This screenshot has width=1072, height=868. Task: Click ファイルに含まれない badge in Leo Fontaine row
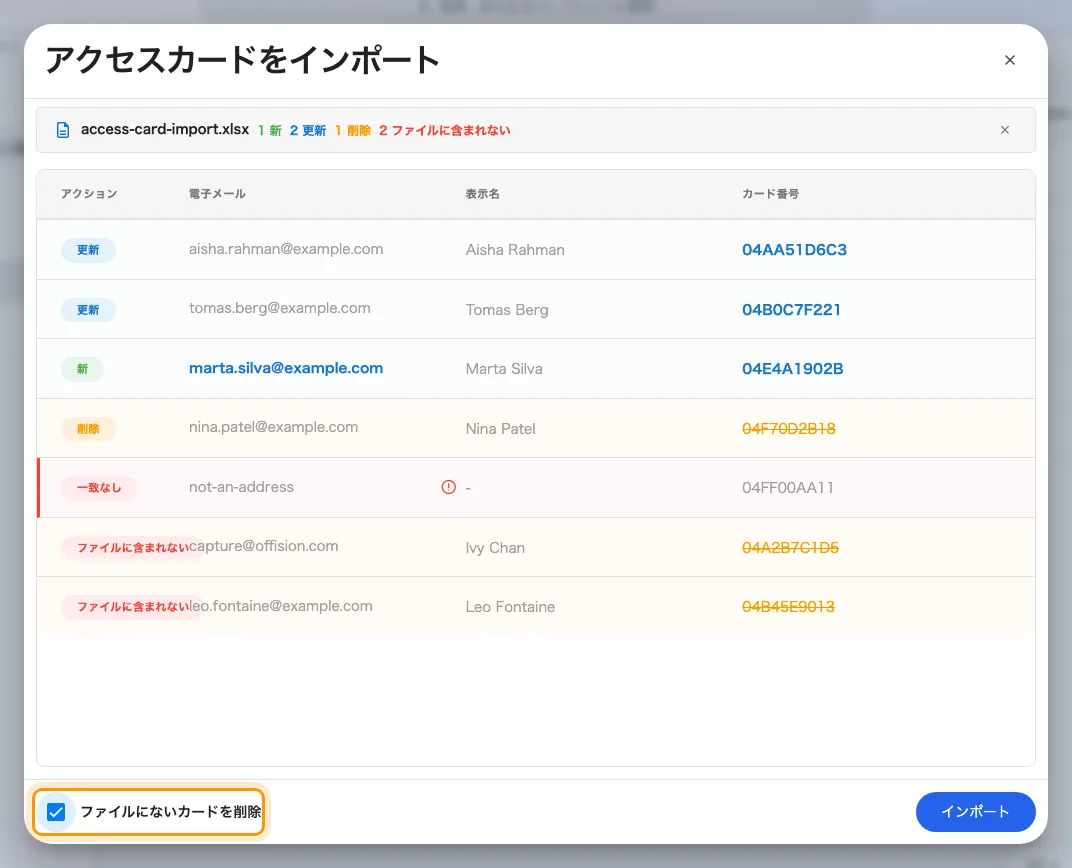133,607
